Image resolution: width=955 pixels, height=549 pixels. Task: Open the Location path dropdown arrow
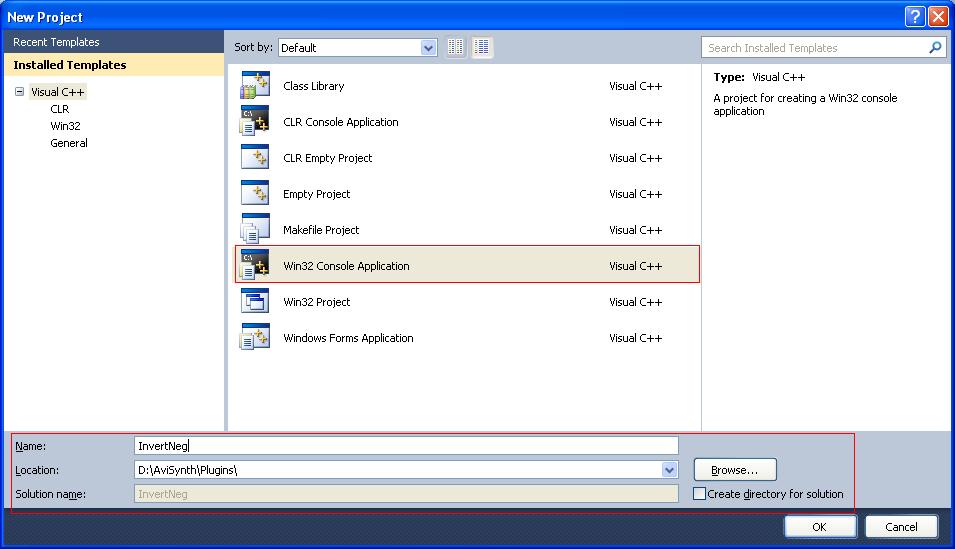pos(669,470)
